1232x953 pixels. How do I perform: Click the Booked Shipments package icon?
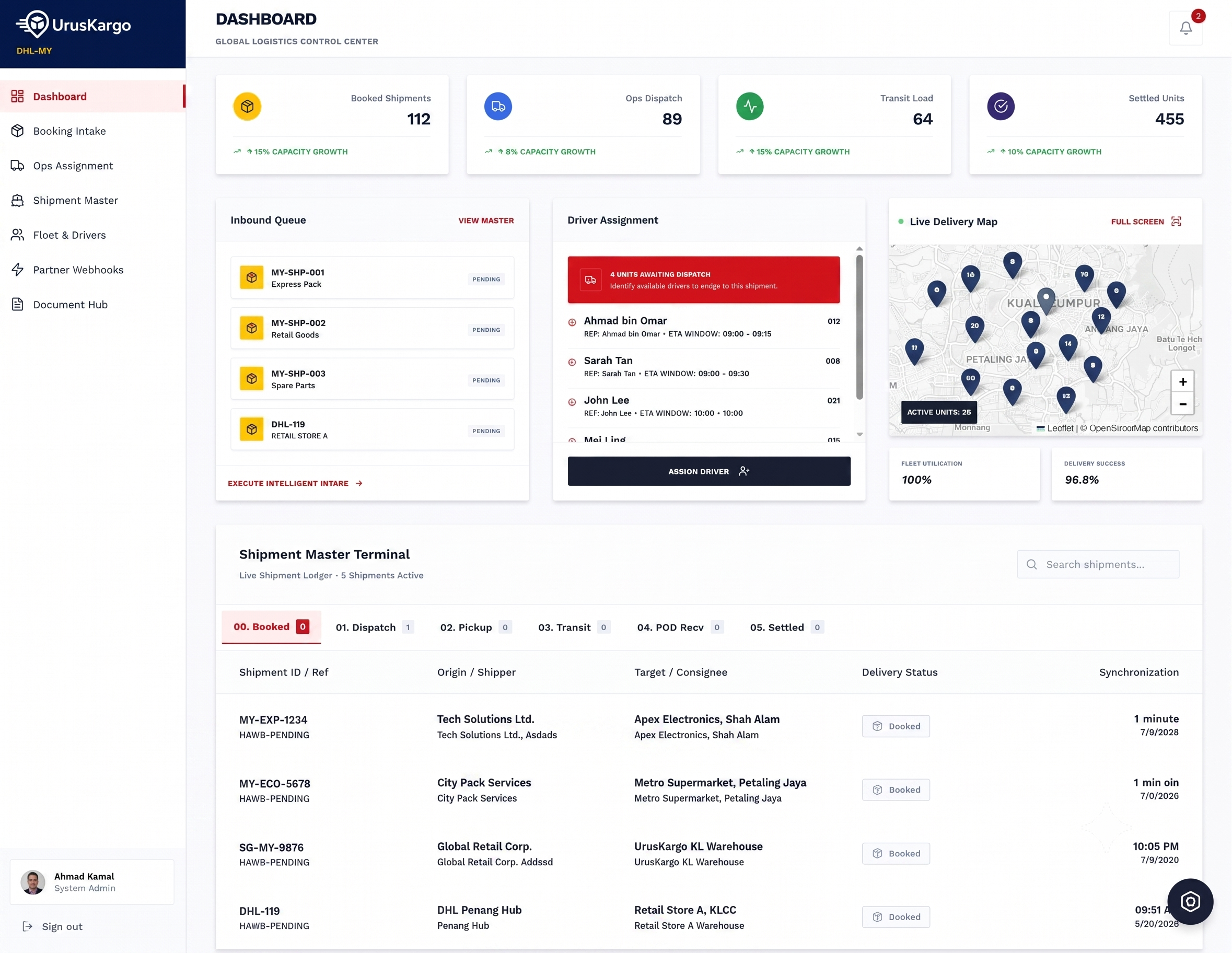point(247,106)
